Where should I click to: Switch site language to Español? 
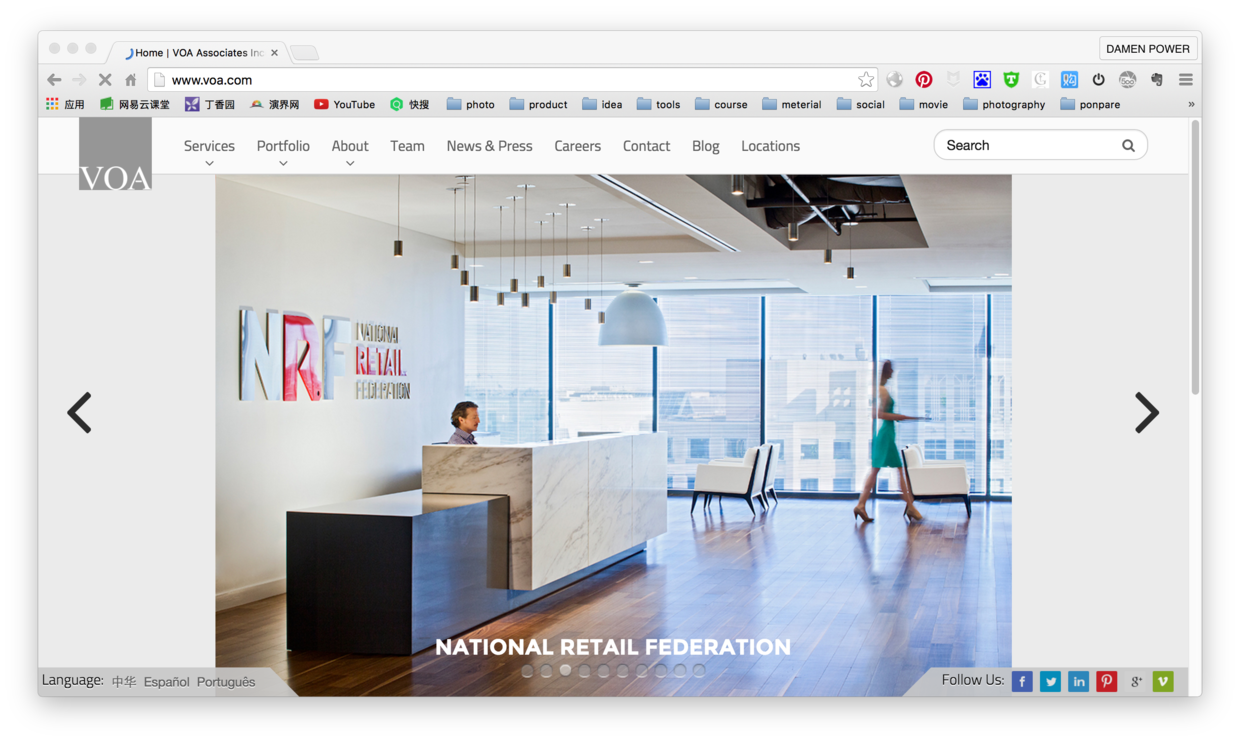(x=166, y=682)
